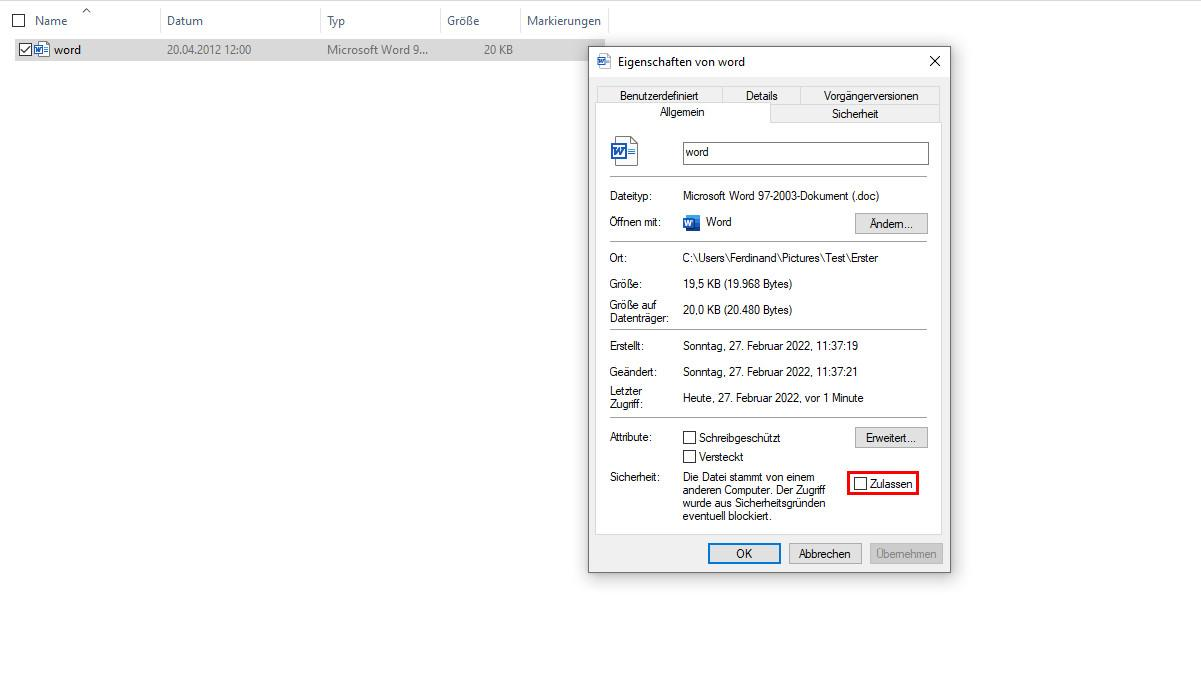The height and width of the screenshot is (676, 1201).
Task: Open the Erweitert... attributes button
Action: tap(891, 438)
